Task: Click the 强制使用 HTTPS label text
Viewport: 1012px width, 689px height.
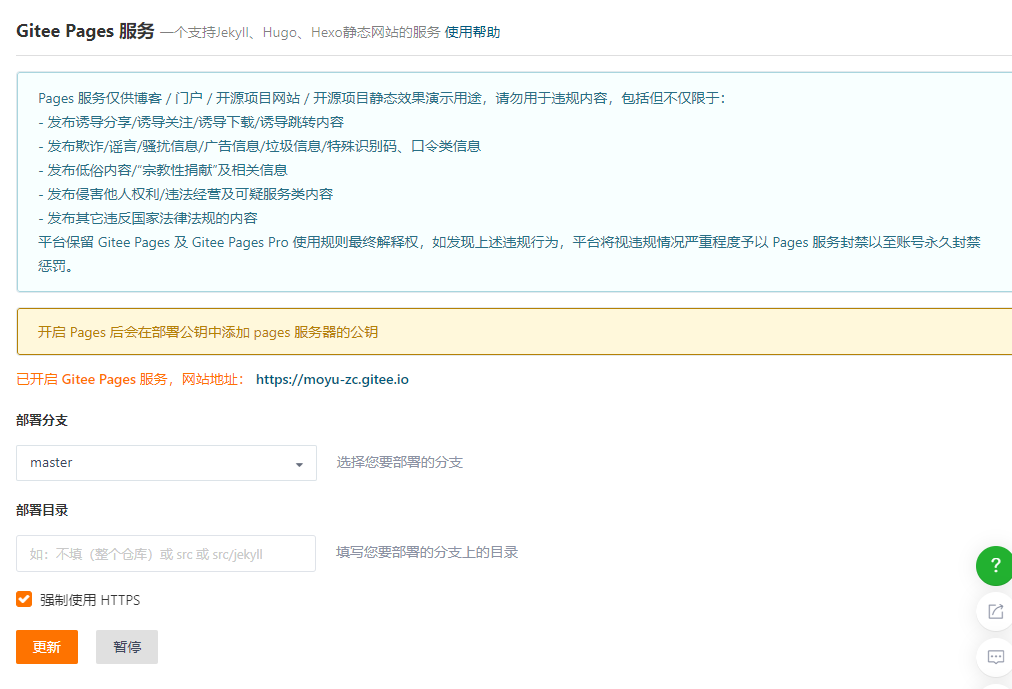Action: point(90,600)
